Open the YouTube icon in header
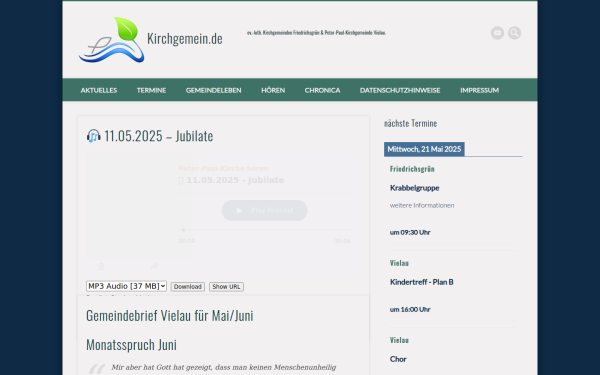600x375 pixels. [x=497, y=33]
